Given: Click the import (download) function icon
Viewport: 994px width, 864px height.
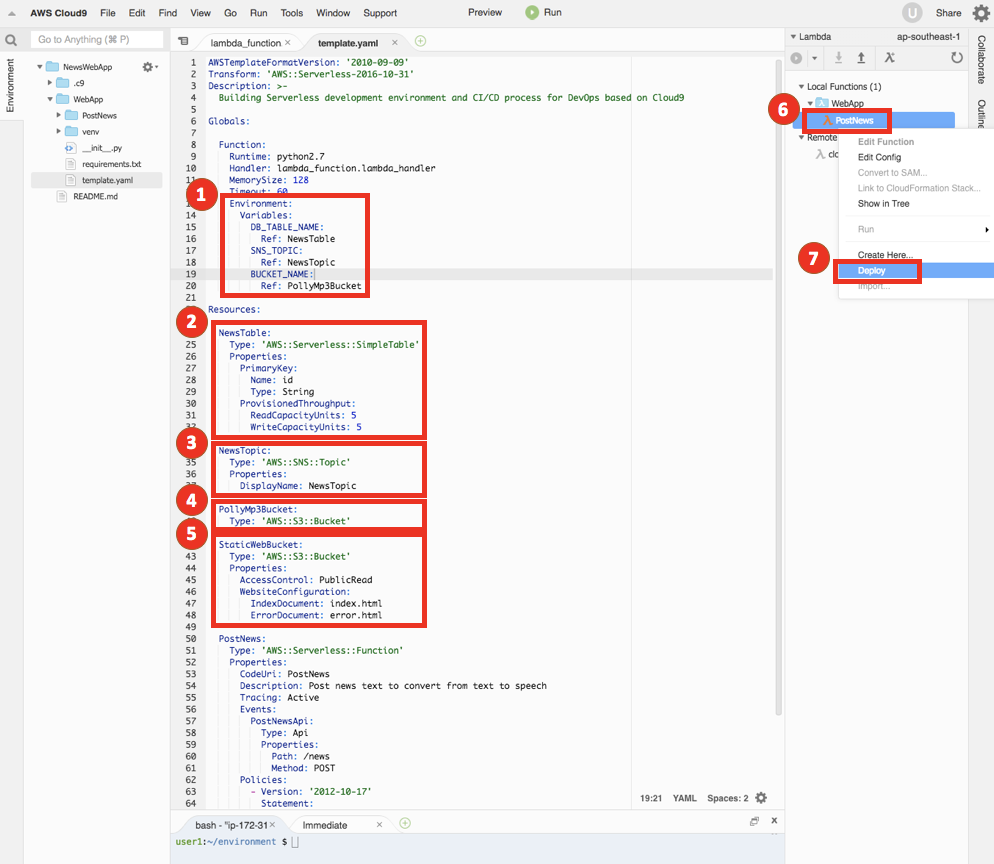Looking at the screenshot, I should coord(838,58).
